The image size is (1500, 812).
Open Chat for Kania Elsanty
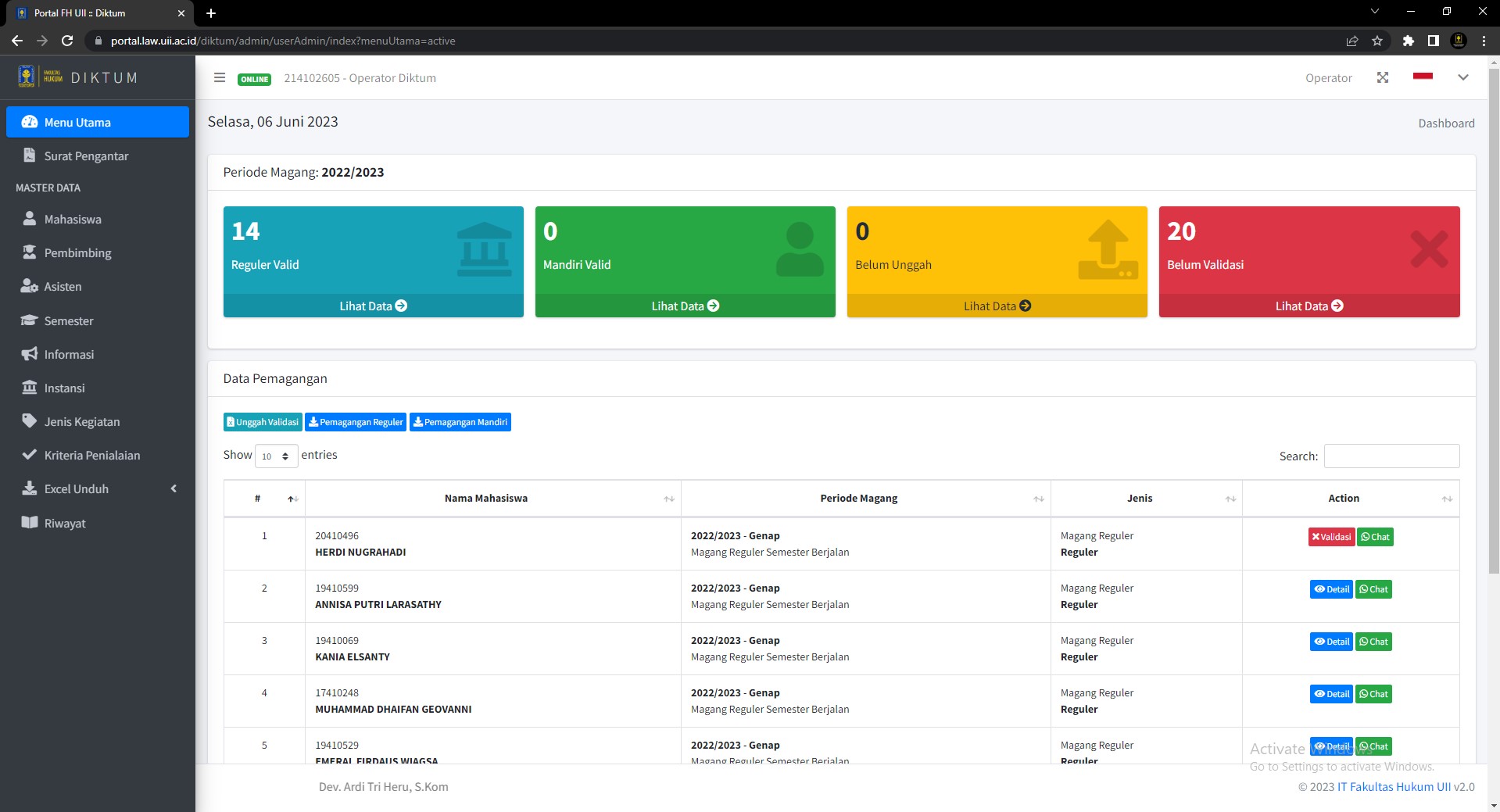point(1373,642)
